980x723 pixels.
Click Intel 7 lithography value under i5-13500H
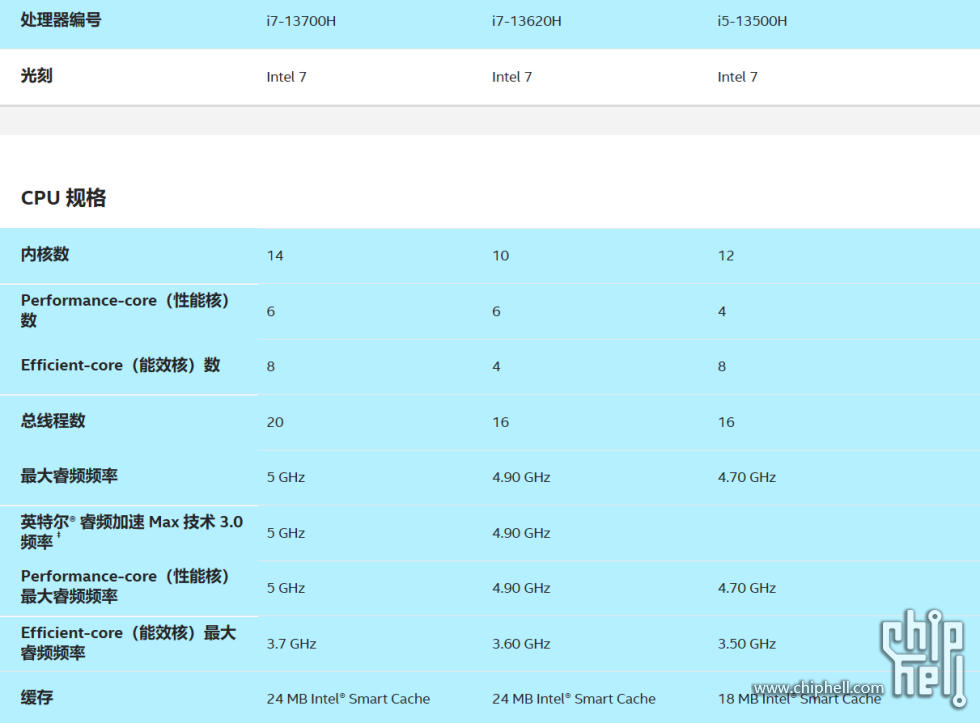738,77
